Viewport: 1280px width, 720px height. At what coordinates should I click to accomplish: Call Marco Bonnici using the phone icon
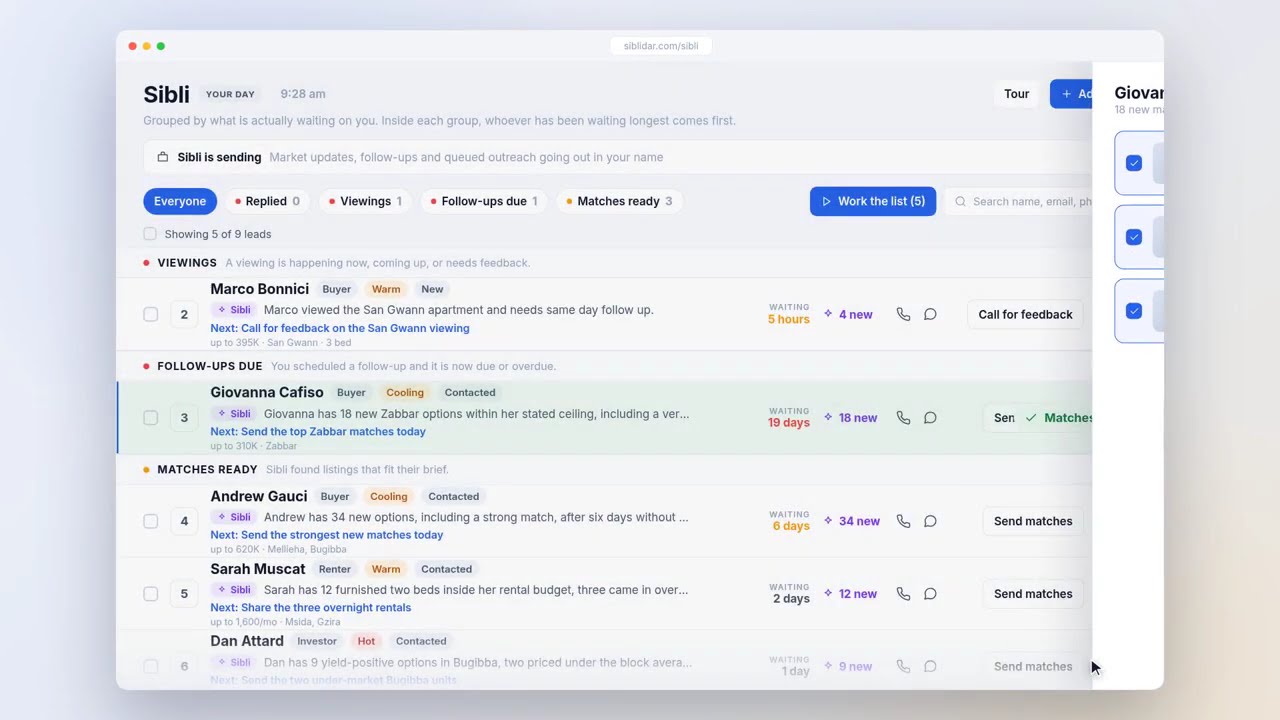[903, 314]
